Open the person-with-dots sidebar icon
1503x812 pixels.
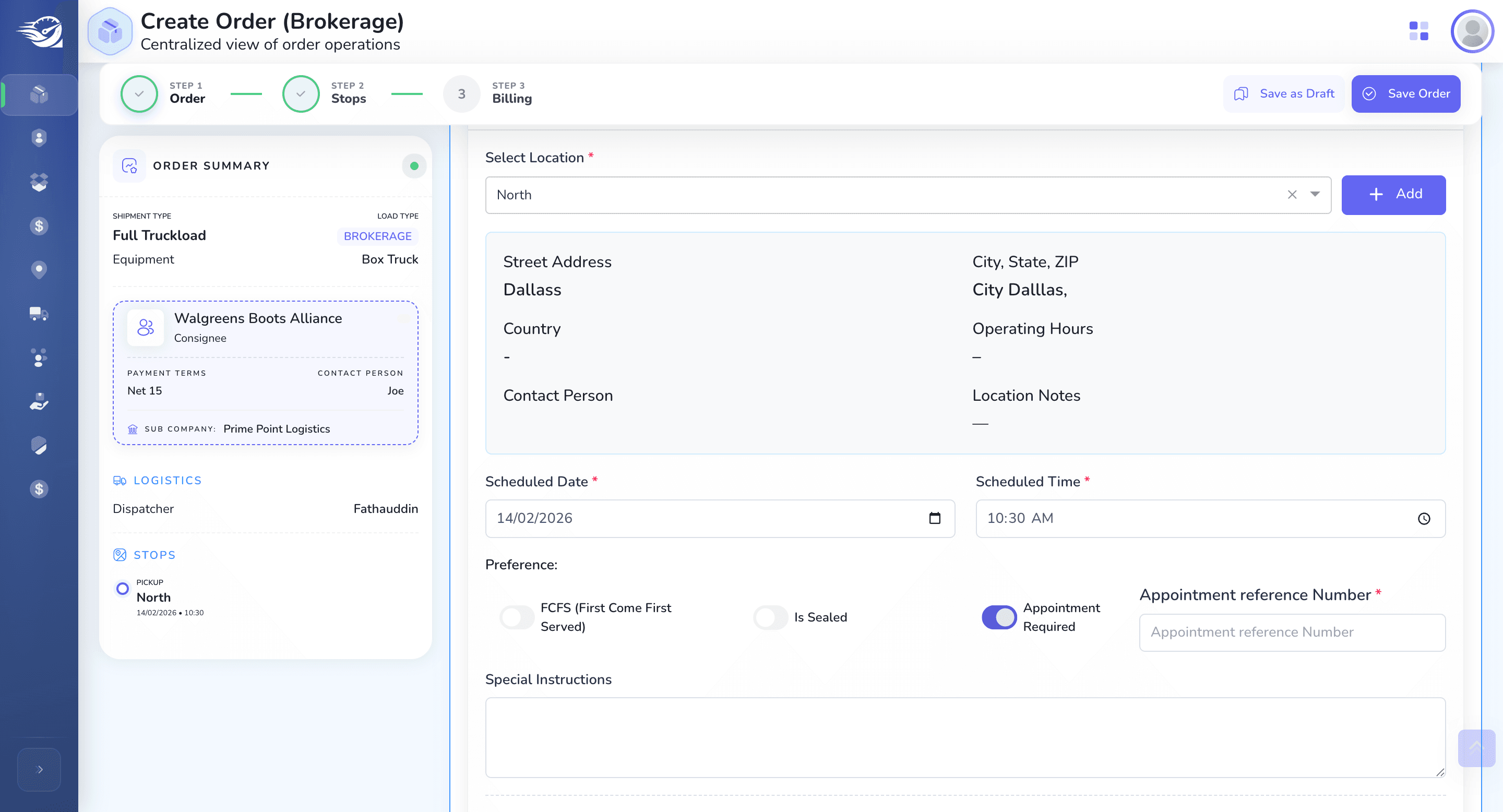[39, 357]
